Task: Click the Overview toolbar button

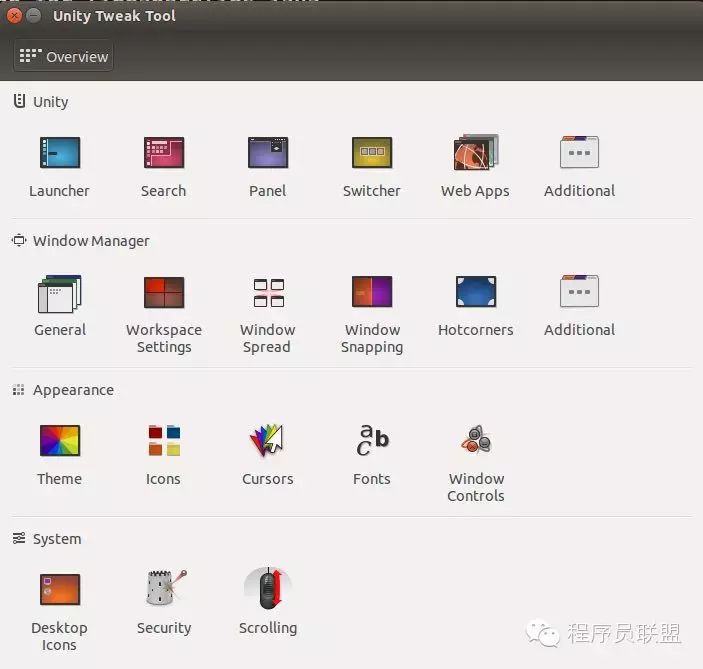Action: (x=63, y=56)
